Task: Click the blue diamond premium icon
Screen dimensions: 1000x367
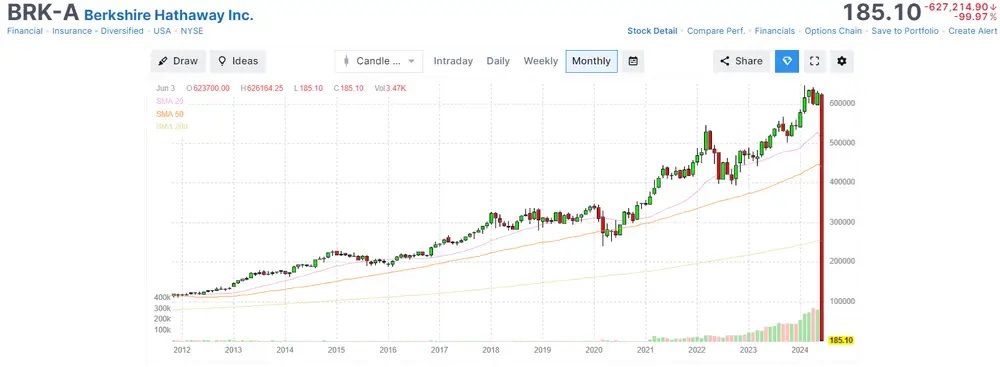Action: point(787,61)
